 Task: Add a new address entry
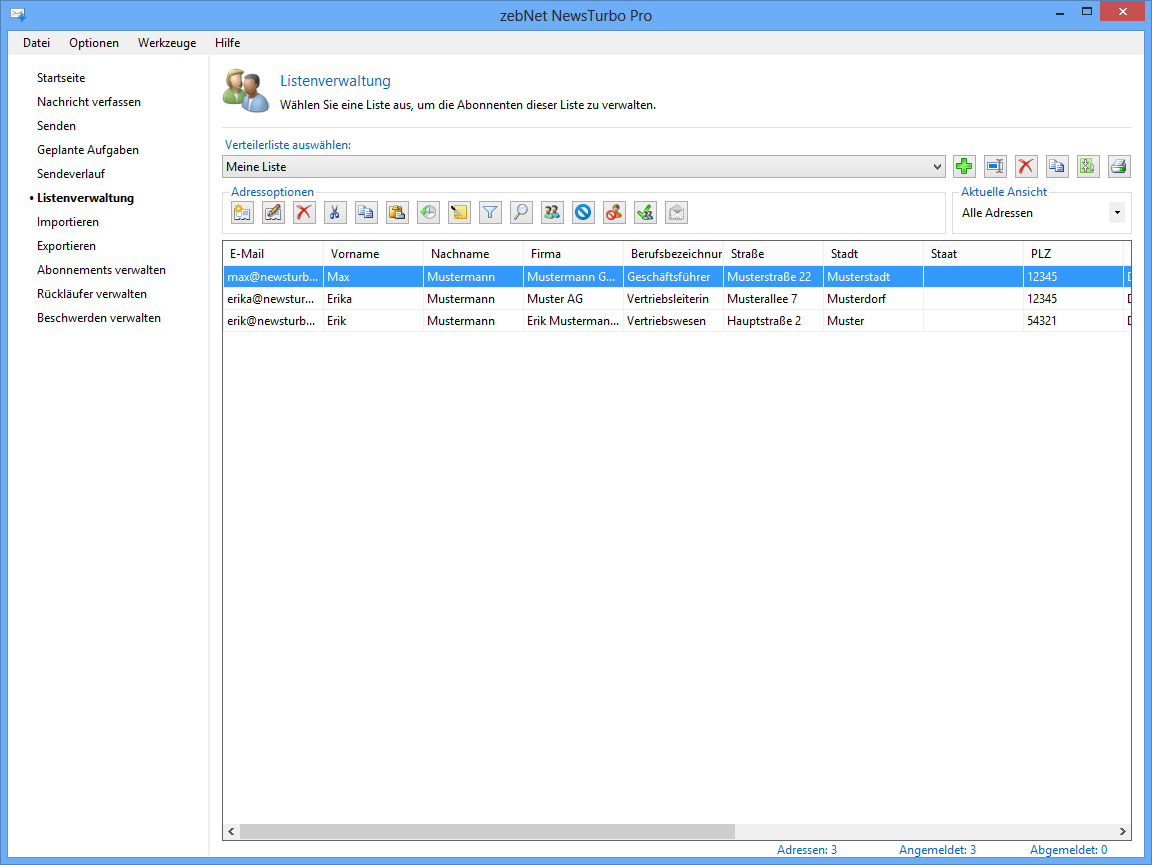[x=242, y=213]
